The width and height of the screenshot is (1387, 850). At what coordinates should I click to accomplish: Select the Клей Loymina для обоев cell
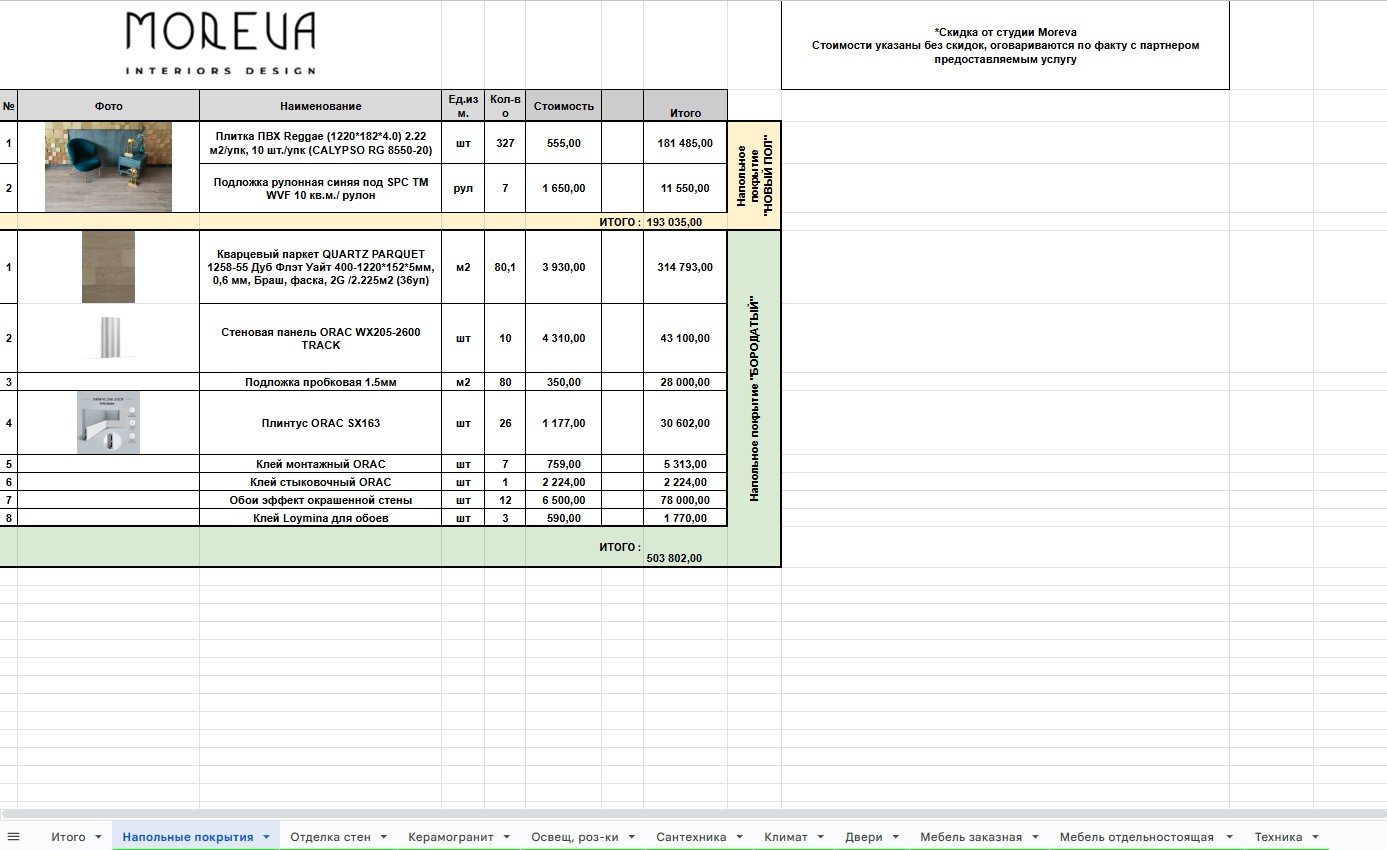[320, 518]
